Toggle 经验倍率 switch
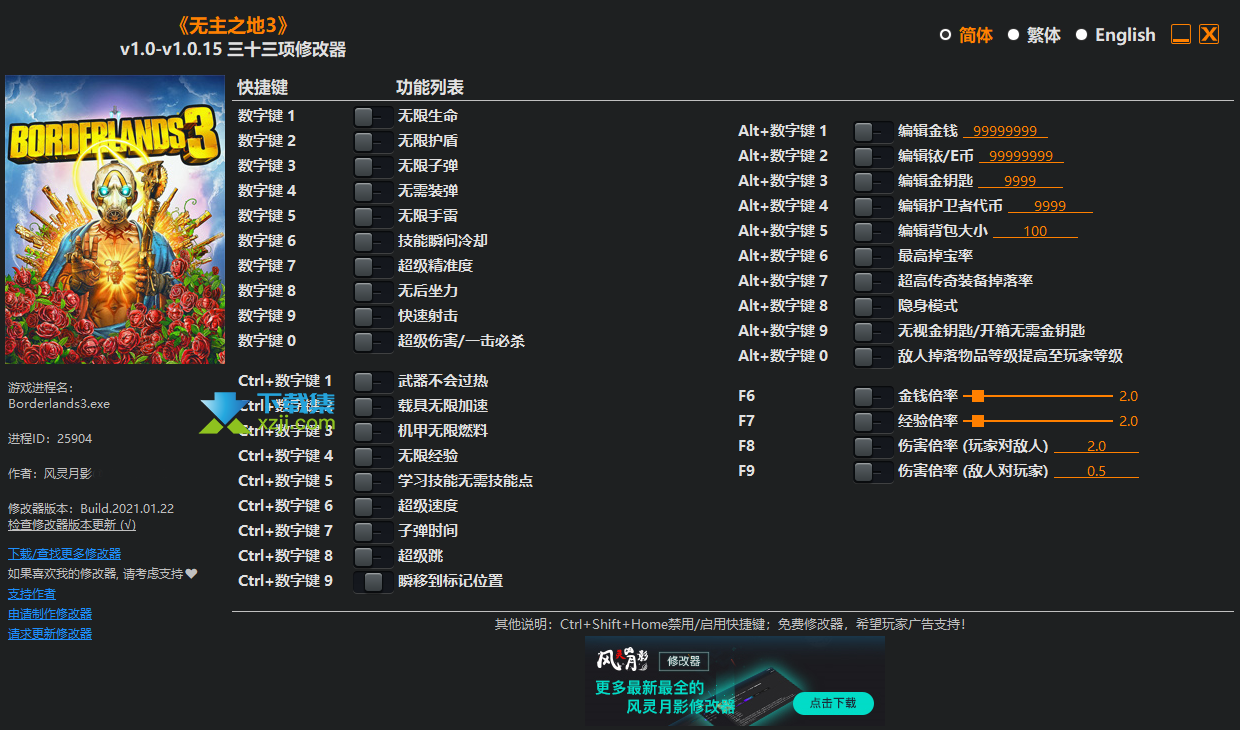Screen dimensions: 1240x730 point(873,421)
